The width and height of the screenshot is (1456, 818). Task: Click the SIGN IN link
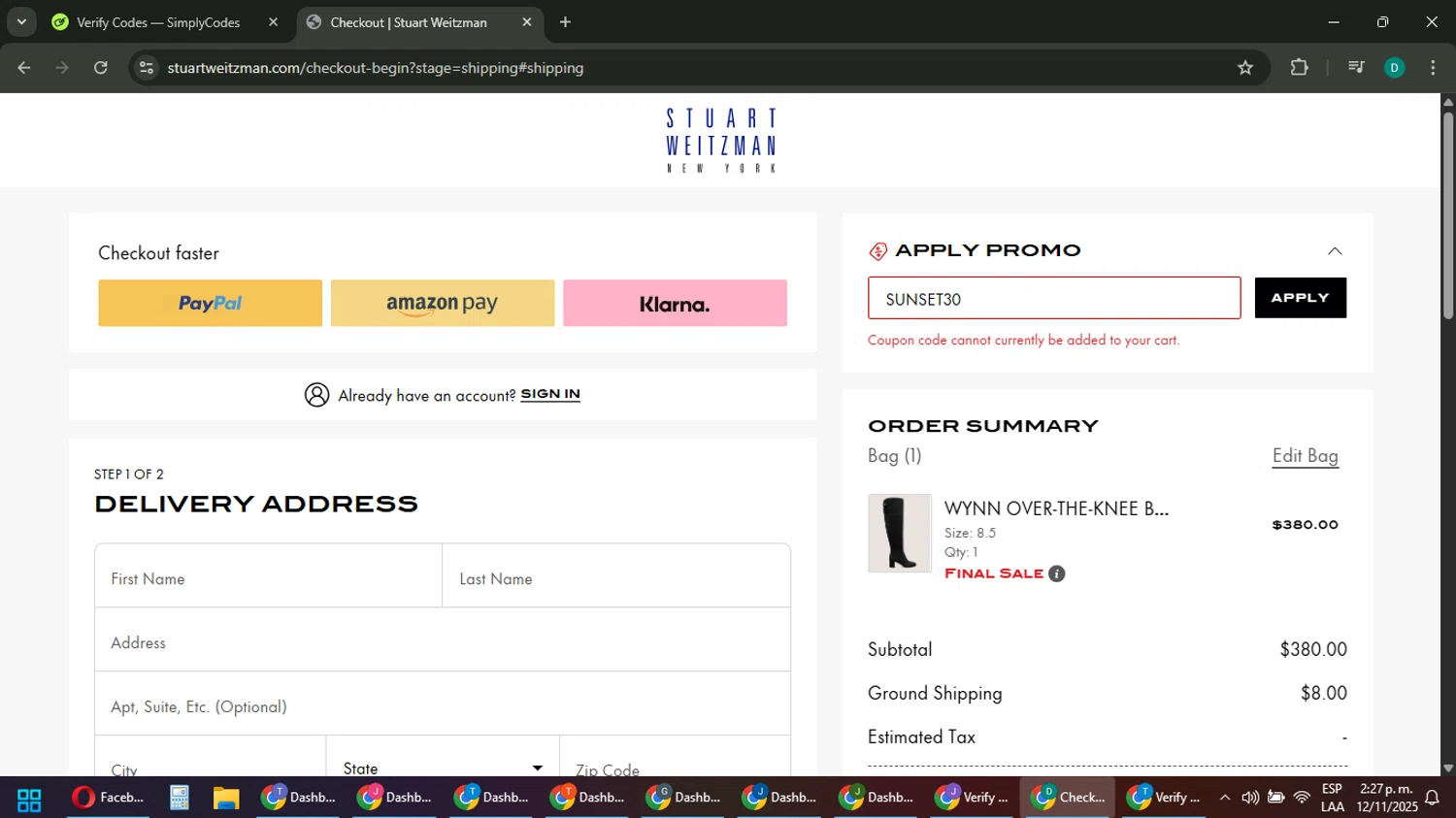pyautogui.click(x=550, y=394)
